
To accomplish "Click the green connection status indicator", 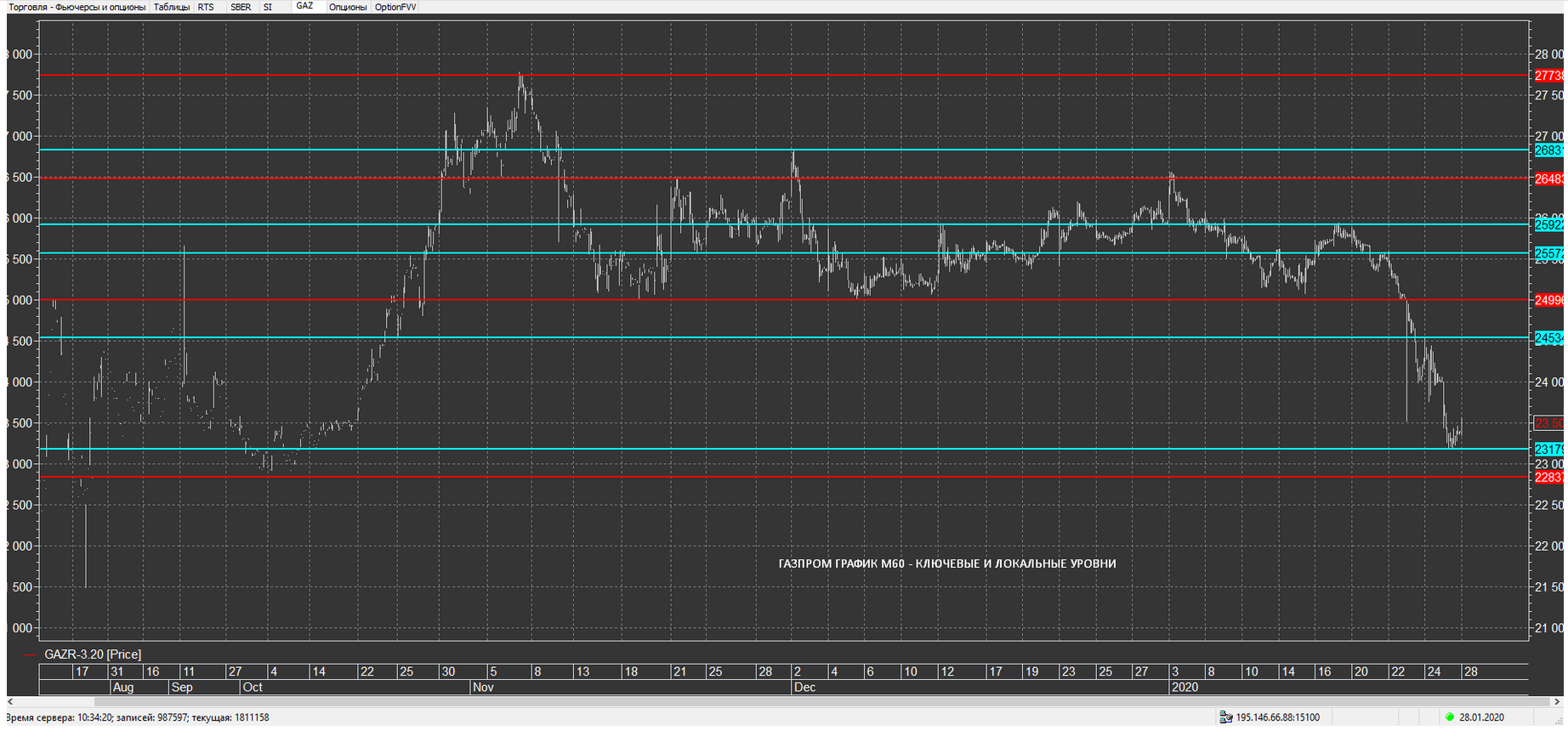I will [x=1450, y=717].
